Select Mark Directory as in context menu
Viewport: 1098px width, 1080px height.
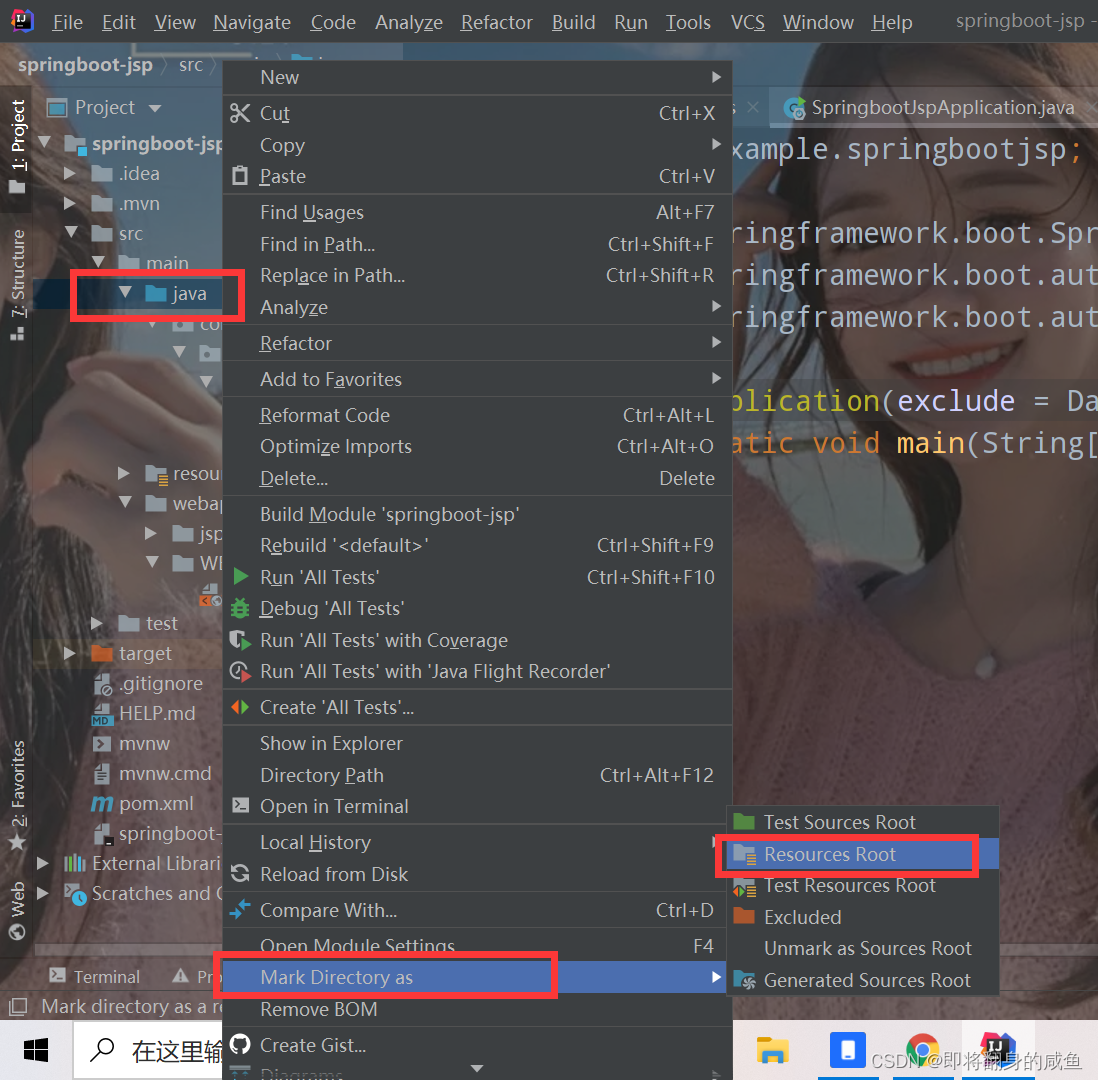474,976
